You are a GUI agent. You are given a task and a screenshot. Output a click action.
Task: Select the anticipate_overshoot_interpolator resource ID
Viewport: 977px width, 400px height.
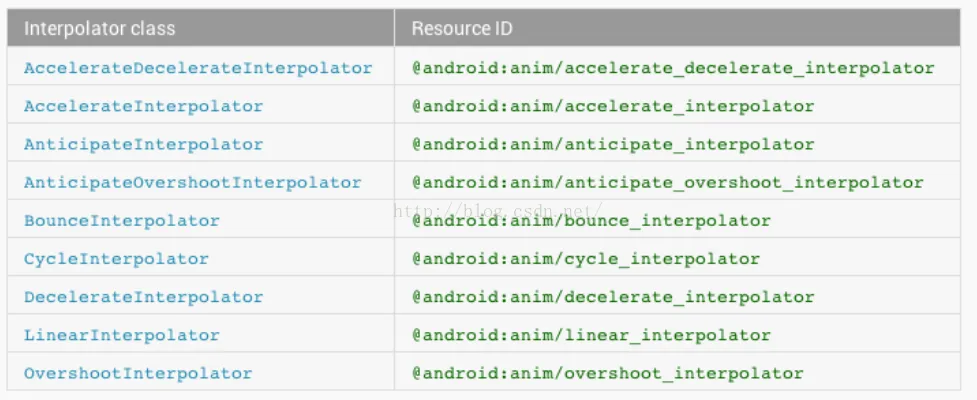click(x=668, y=183)
